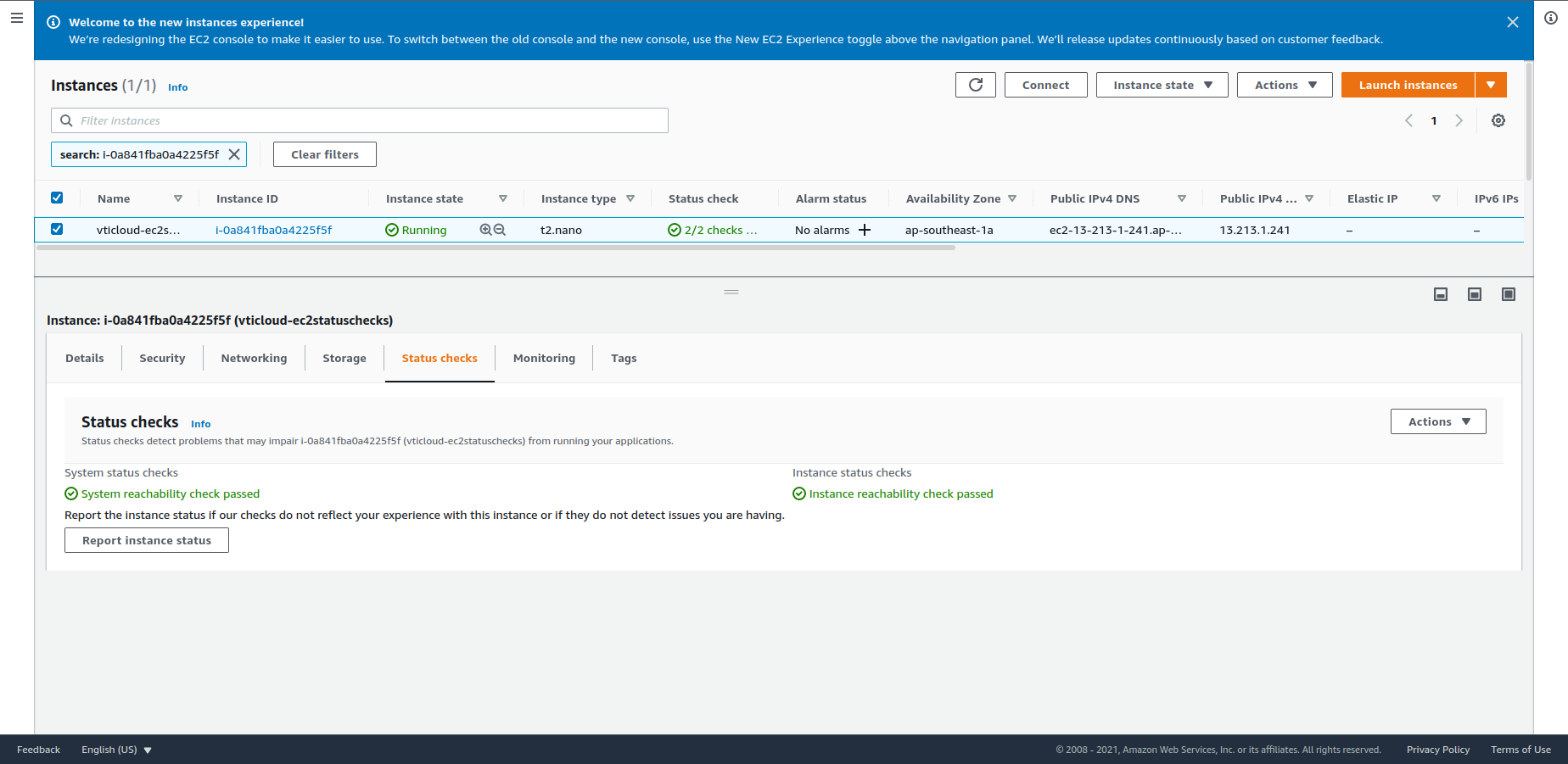Viewport: 1568px width, 764px height.
Task: Click the Alarm status column header
Action: click(x=831, y=198)
